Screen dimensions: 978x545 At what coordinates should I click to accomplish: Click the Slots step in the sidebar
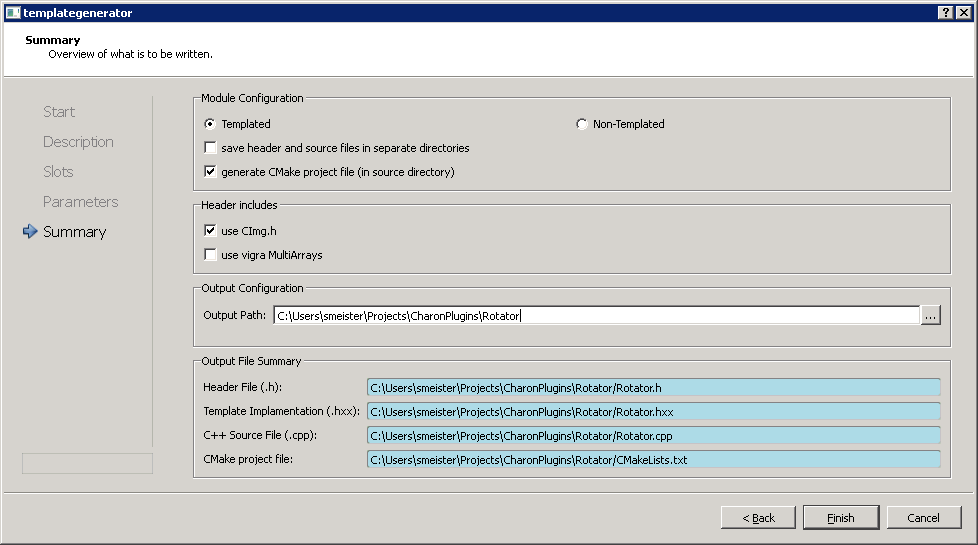pyautogui.click(x=58, y=171)
